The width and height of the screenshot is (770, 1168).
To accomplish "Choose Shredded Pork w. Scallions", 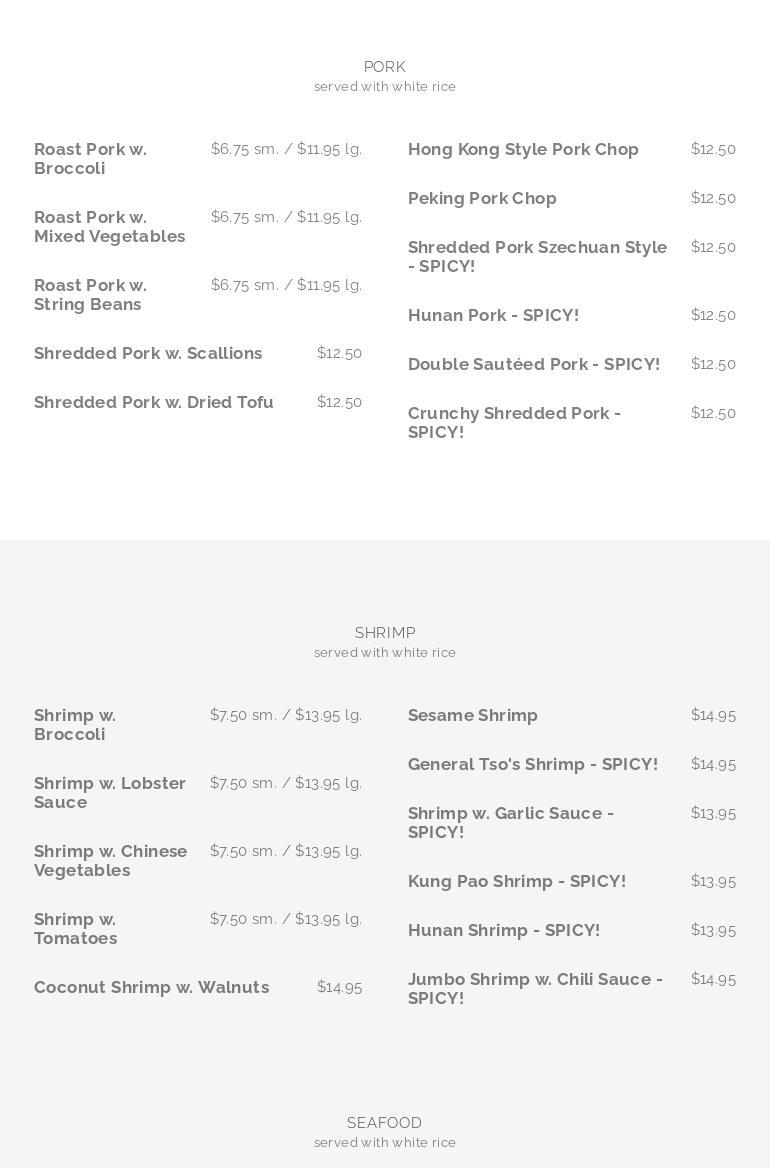I will click(x=148, y=353).
